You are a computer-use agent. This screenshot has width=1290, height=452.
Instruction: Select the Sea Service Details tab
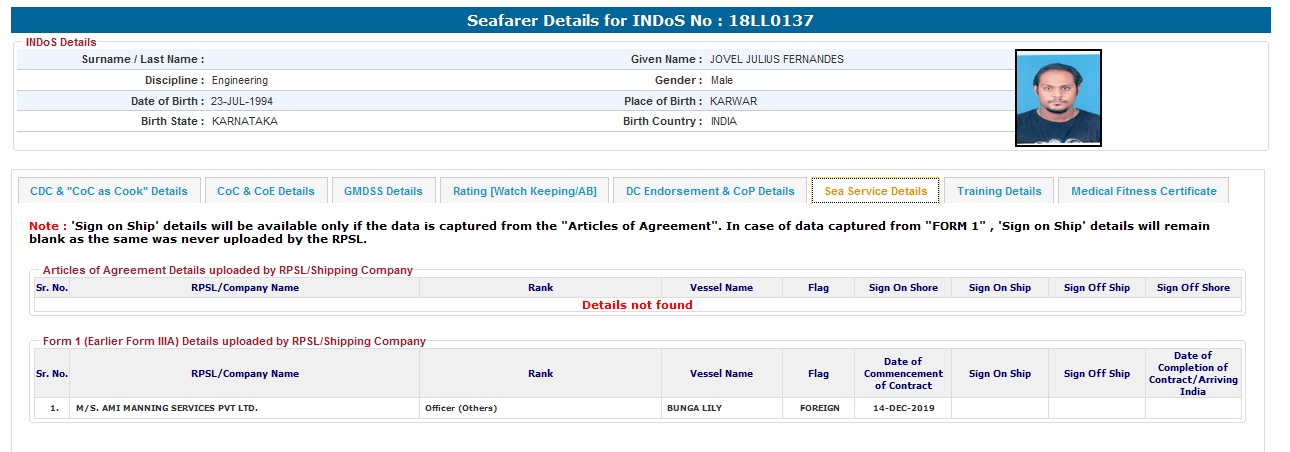(876, 191)
